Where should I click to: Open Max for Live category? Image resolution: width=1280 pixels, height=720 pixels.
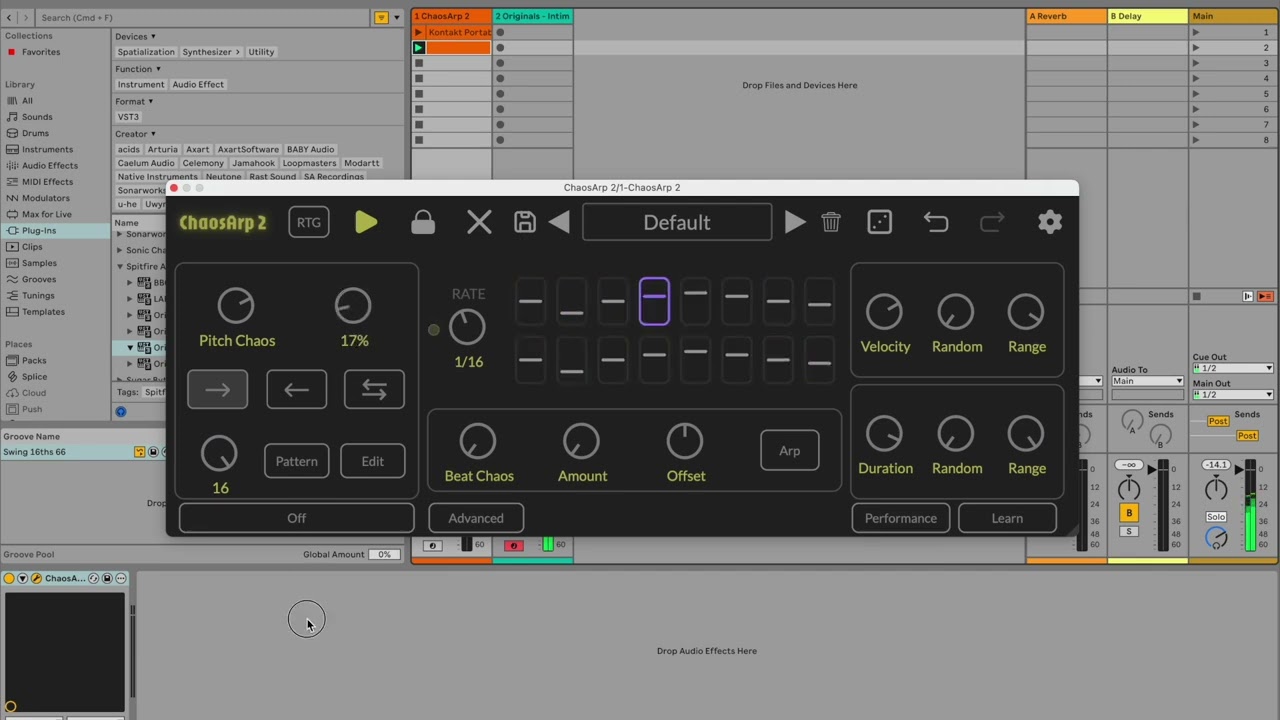click(x=47, y=214)
